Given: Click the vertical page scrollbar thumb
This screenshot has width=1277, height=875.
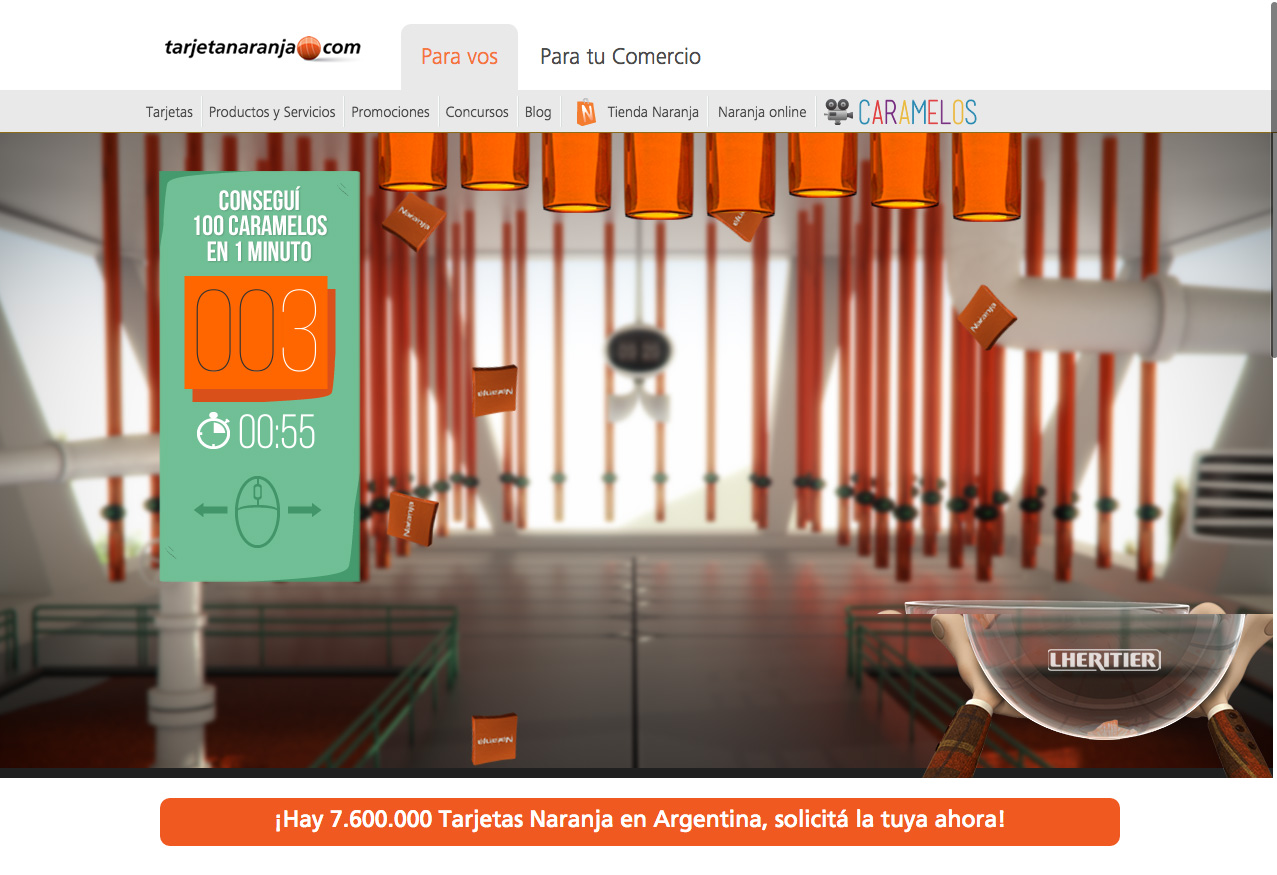Looking at the screenshot, I should pyautogui.click(x=1272, y=180).
